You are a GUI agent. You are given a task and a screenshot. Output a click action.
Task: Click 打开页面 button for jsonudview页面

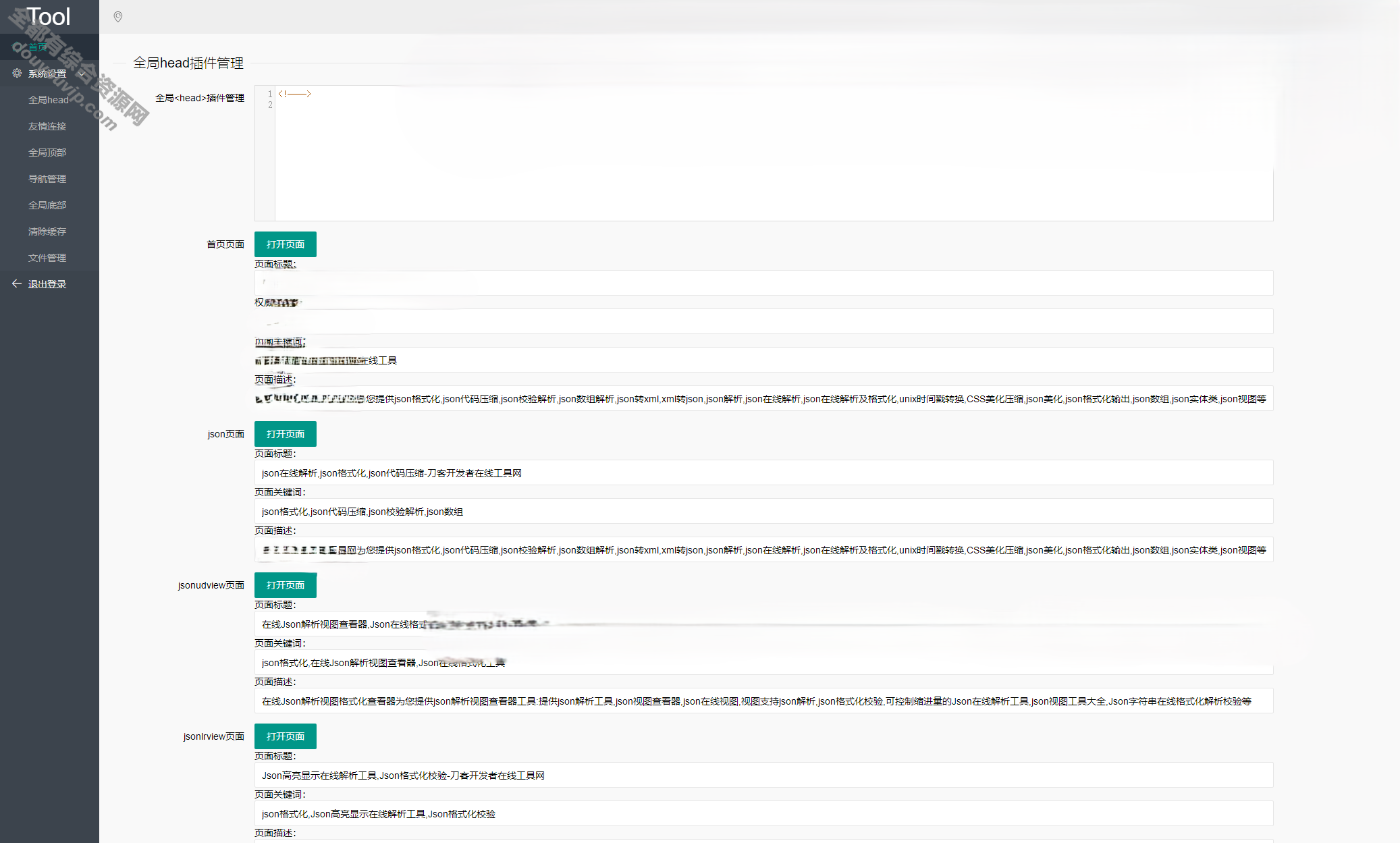click(x=286, y=585)
